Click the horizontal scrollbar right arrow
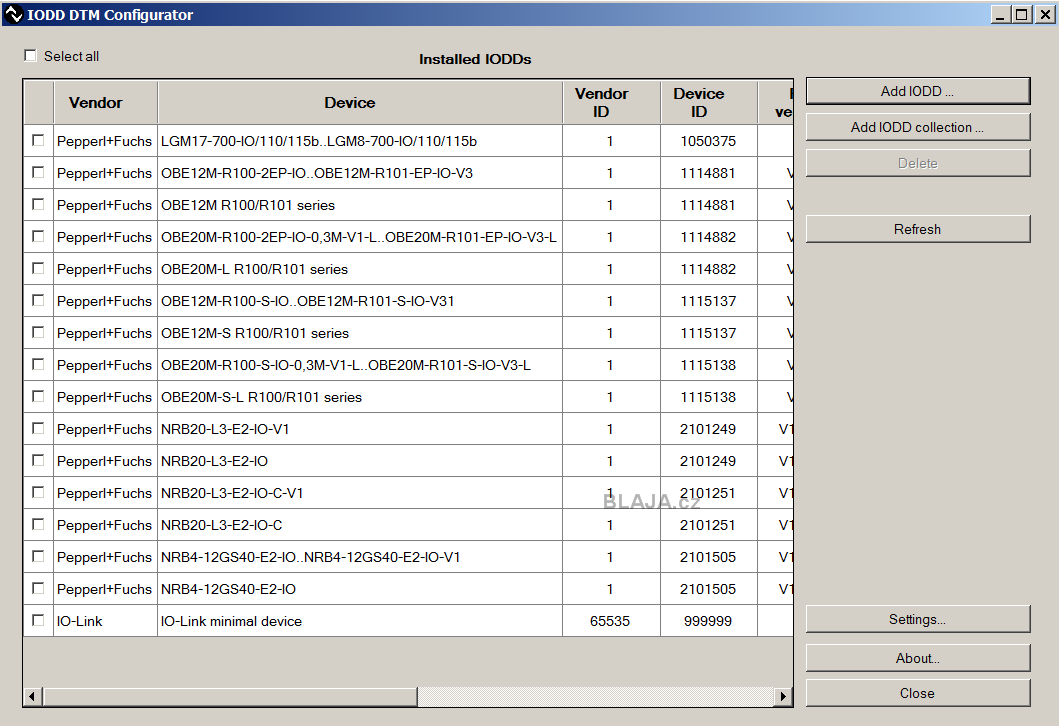Viewport: 1059px width, 726px height. click(x=783, y=696)
